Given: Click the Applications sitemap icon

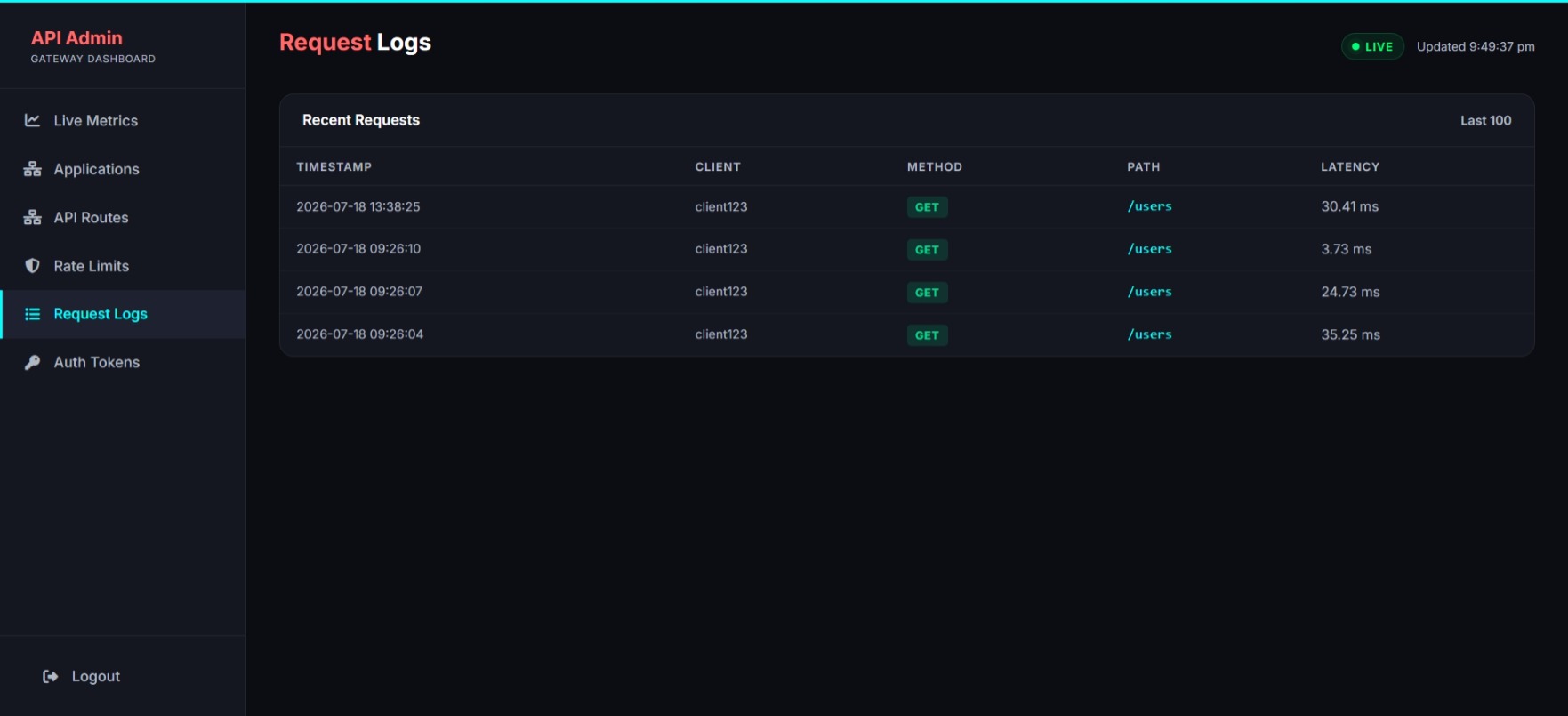Looking at the screenshot, I should [32, 169].
